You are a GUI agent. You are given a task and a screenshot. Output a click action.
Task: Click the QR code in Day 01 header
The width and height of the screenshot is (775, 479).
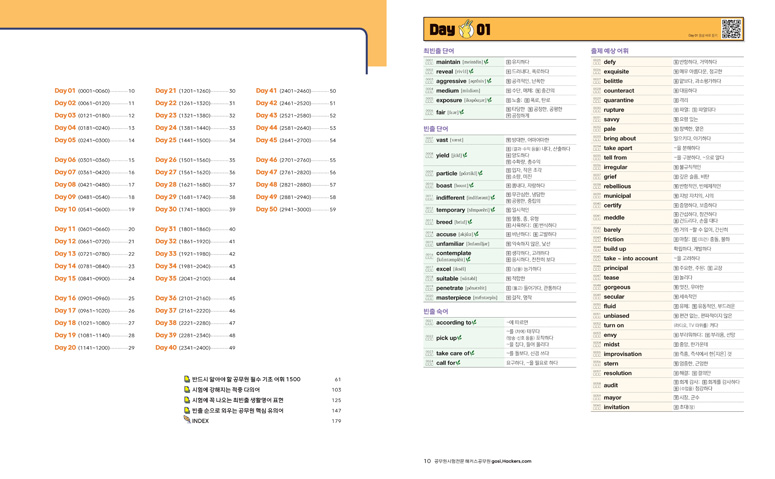pyautogui.click(x=731, y=29)
